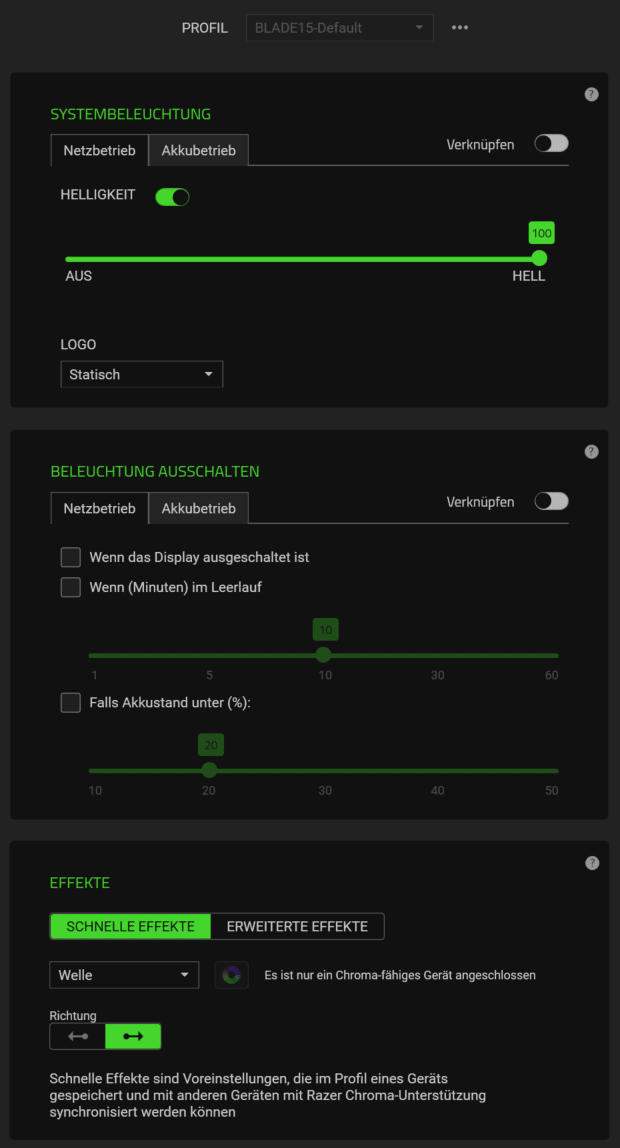Screen dimensions: 620x1148
Task: Select right wave direction arrow
Action: tap(133, 1036)
